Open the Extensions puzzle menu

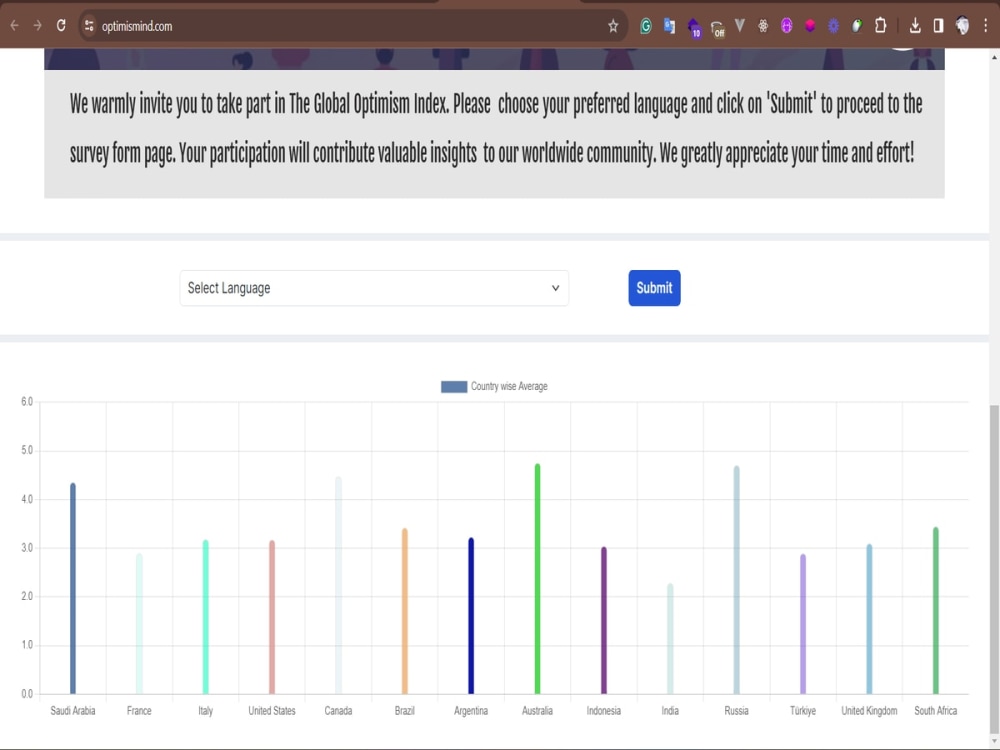click(x=881, y=26)
